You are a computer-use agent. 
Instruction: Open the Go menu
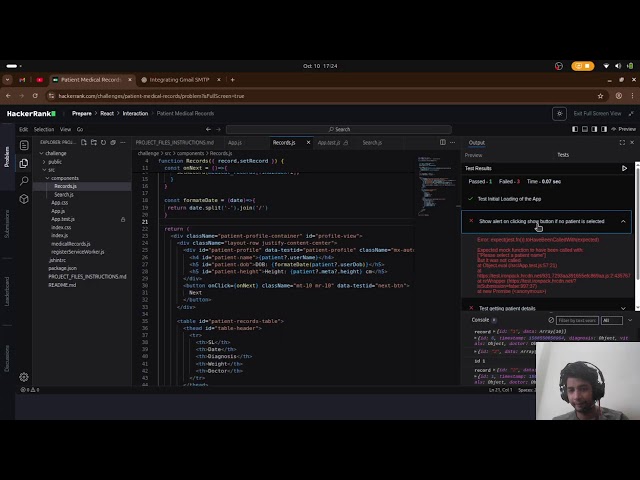click(80, 129)
